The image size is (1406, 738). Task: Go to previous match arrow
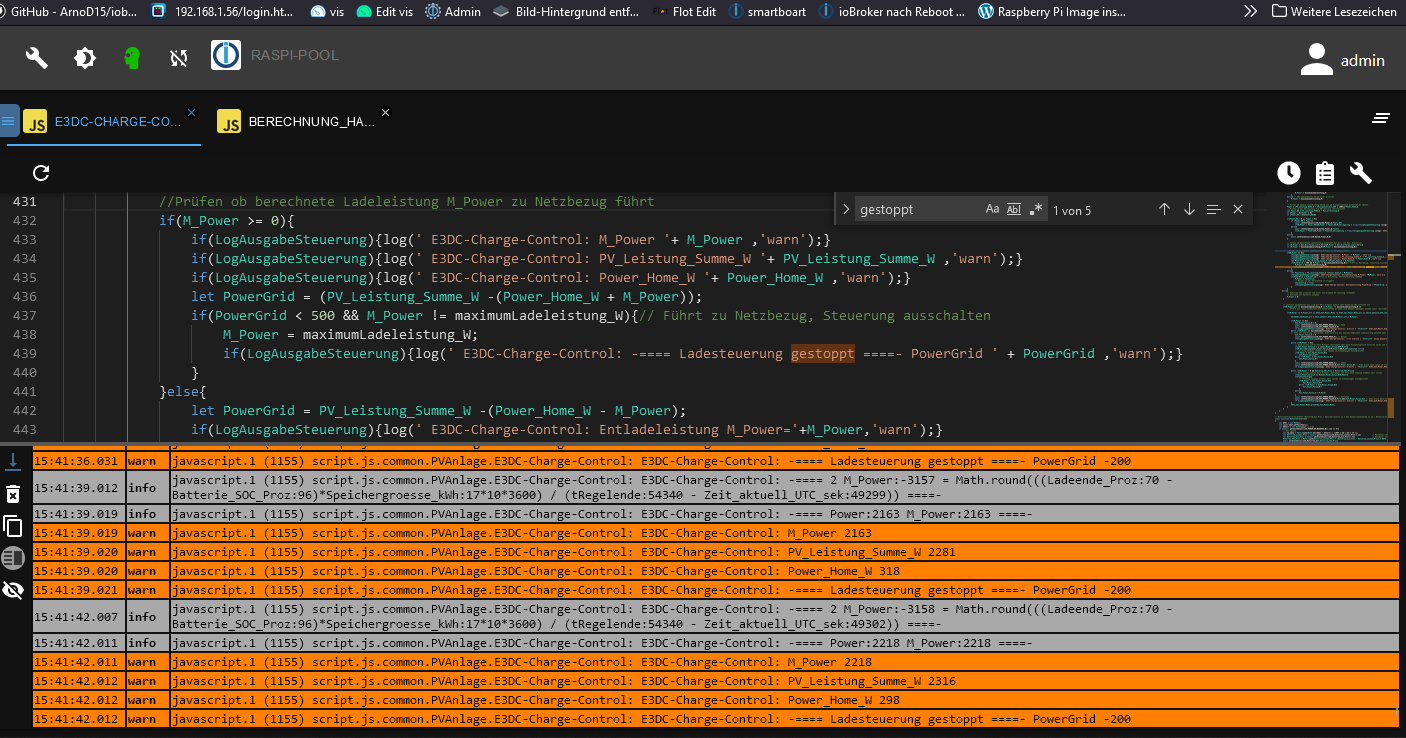pyautogui.click(x=1164, y=210)
